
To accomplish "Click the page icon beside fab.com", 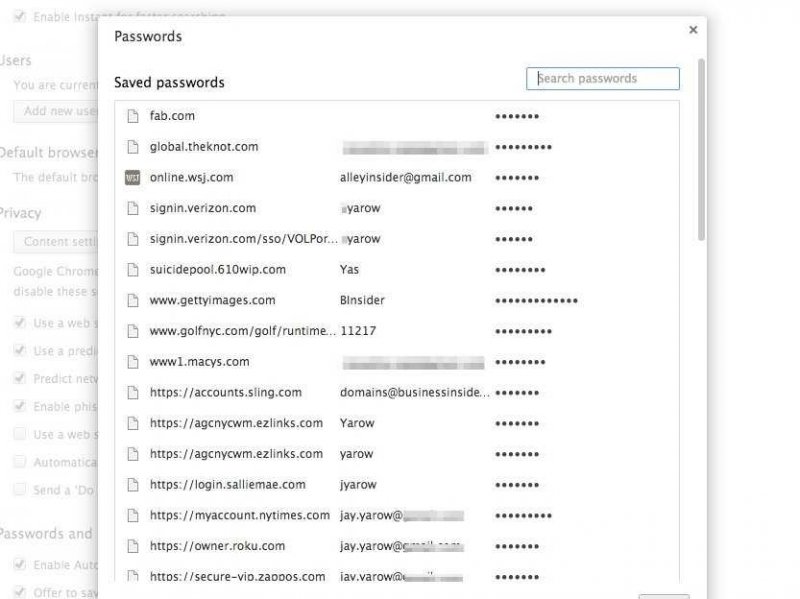I will (132, 116).
